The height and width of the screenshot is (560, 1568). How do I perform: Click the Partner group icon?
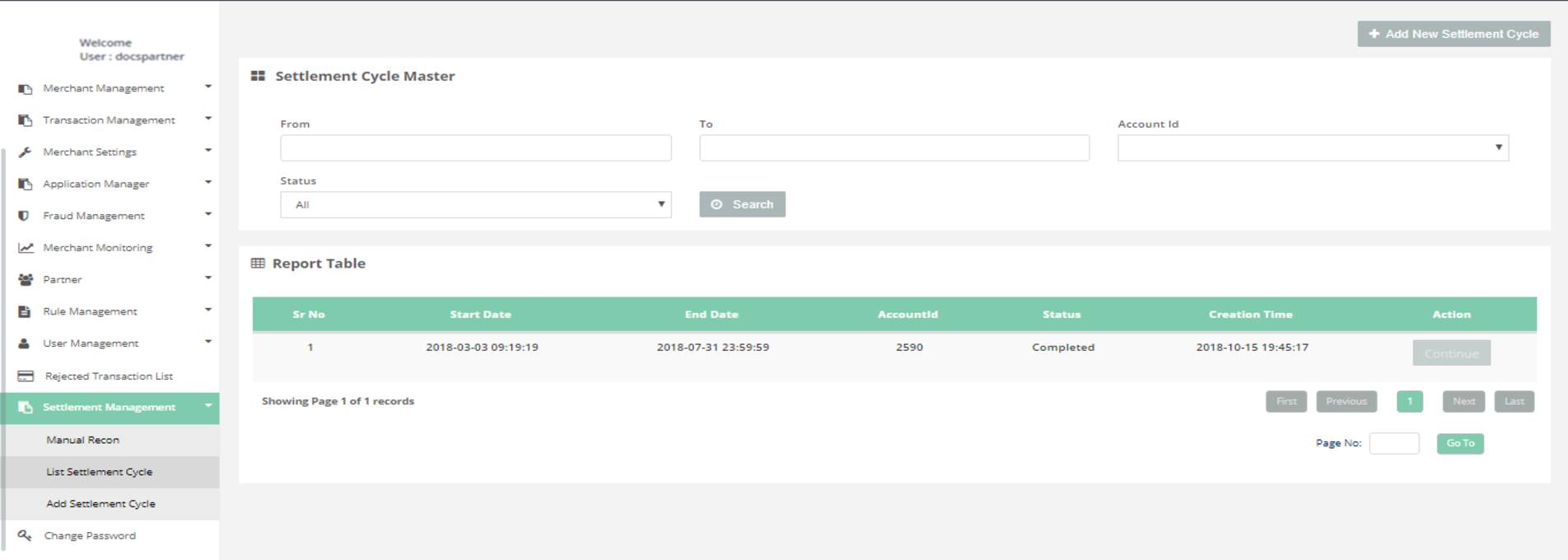[x=26, y=280]
